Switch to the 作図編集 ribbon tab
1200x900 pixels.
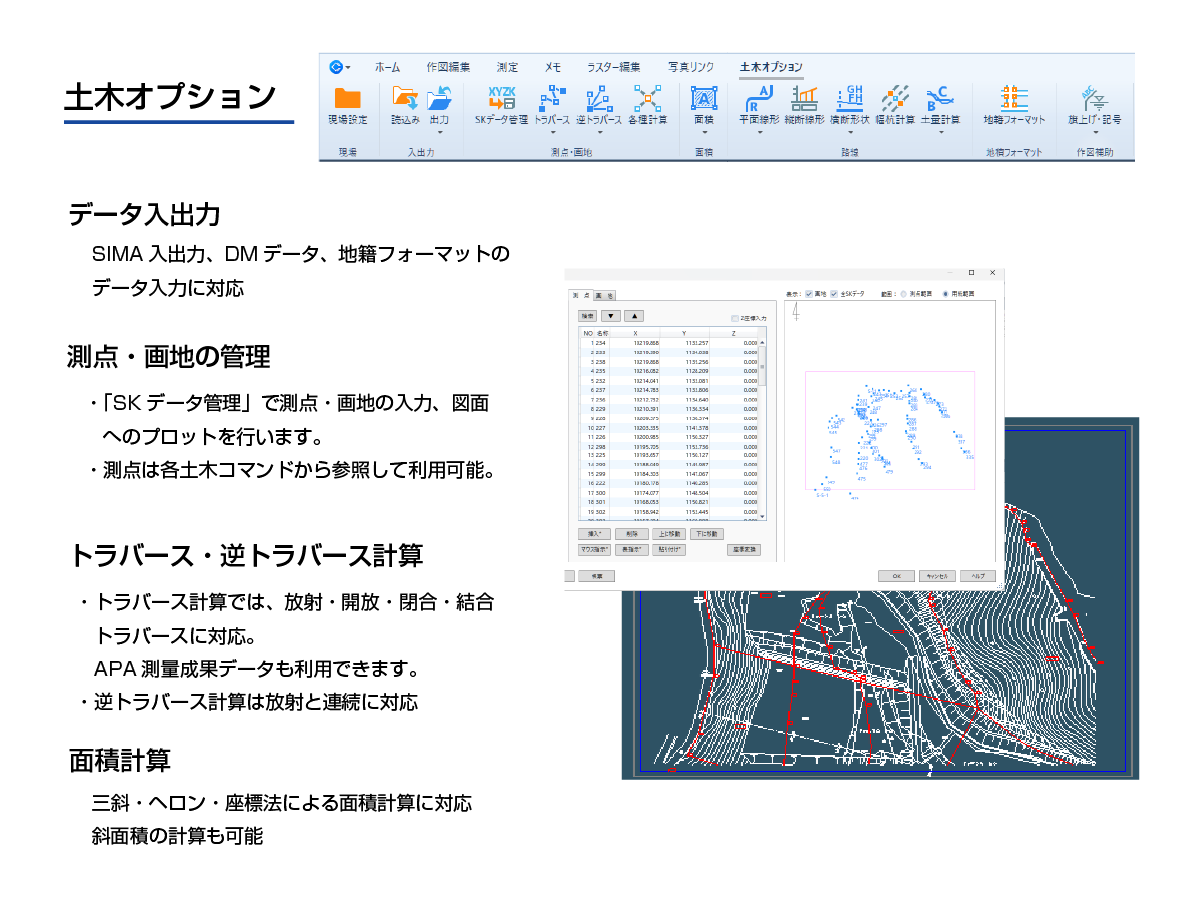[x=448, y=67]
